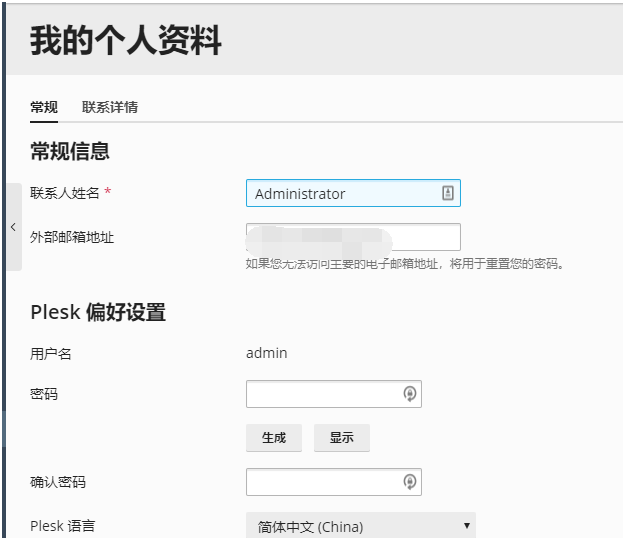
Task: Click the key icon in 确认密码 field
Action: point(409,482)
